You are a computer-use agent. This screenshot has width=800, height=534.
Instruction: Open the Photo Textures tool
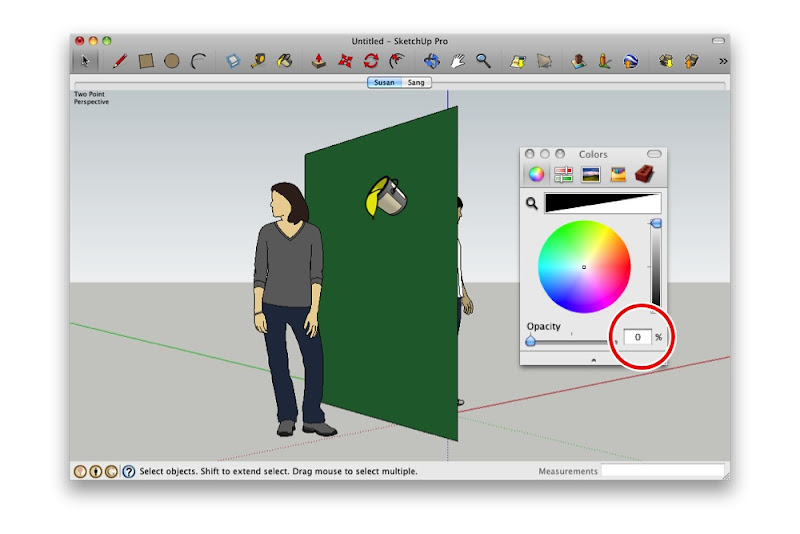[x=605, y=61]
